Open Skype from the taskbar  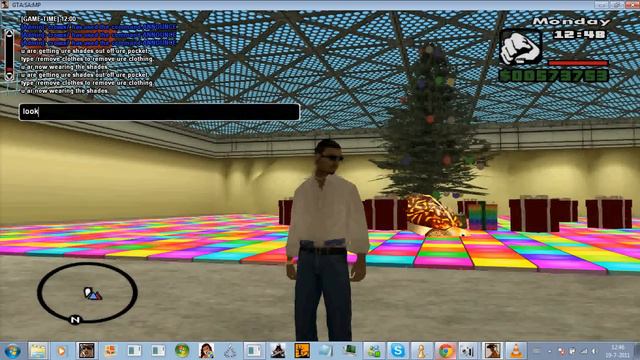click(398, 351)
